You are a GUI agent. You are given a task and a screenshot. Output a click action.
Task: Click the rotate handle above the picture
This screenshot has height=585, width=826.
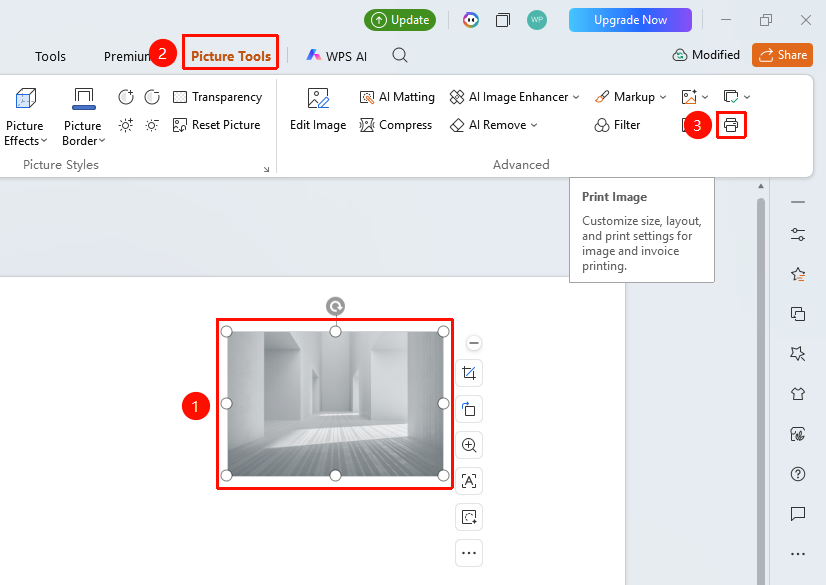(x=336, y=306)
